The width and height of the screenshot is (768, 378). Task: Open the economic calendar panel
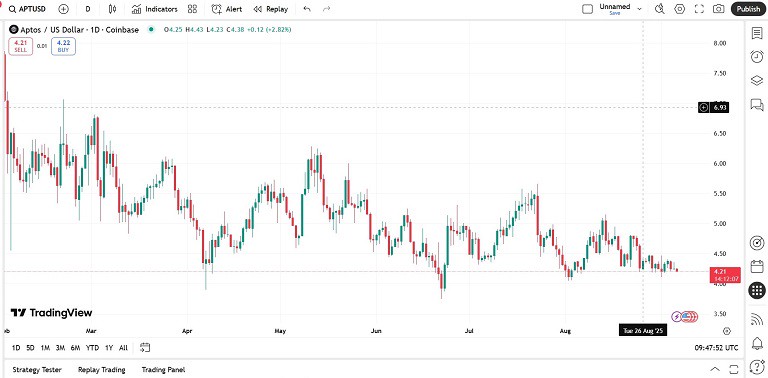[x=757, y=266]
